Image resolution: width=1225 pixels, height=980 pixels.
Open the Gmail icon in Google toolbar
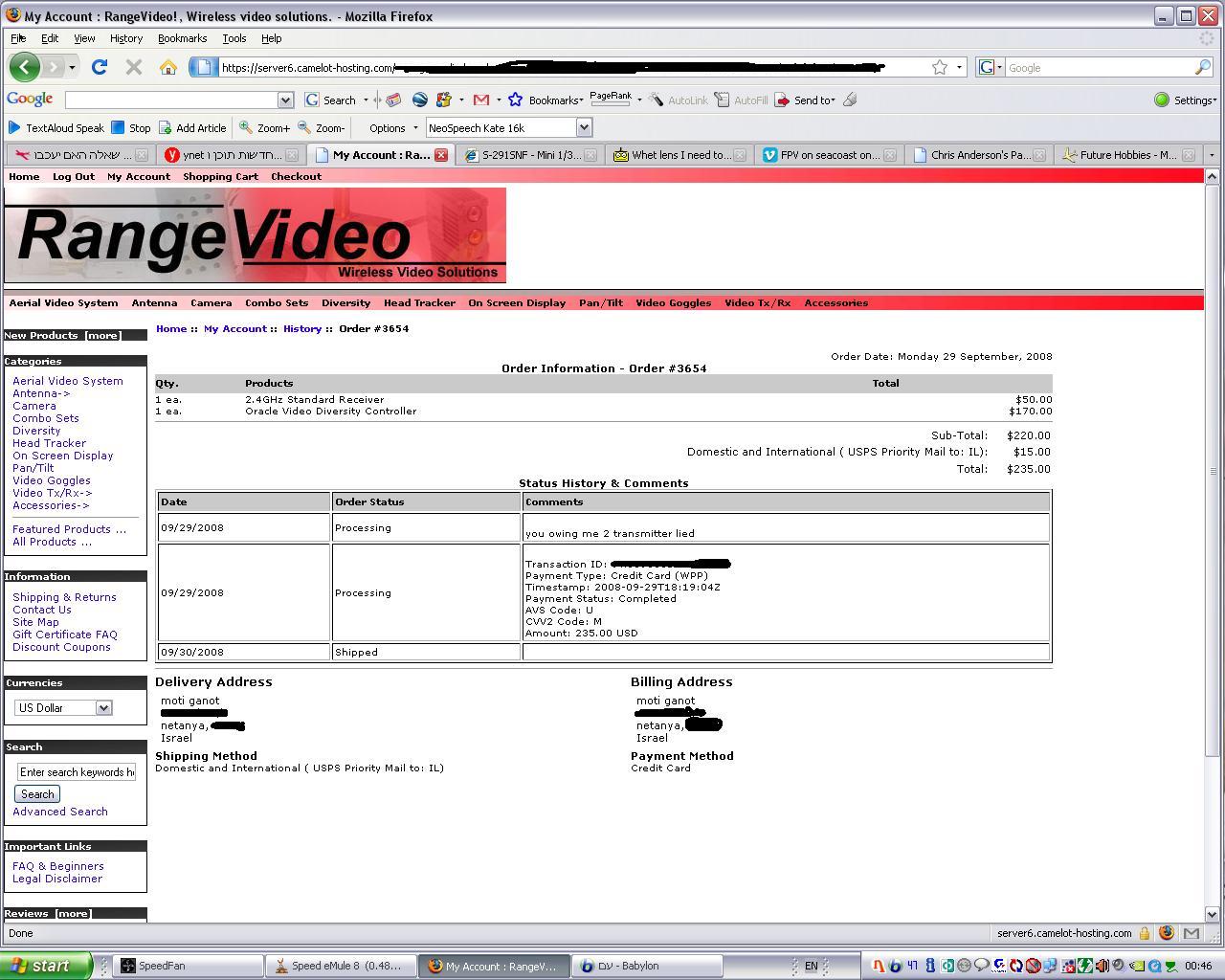pos(481,100)
